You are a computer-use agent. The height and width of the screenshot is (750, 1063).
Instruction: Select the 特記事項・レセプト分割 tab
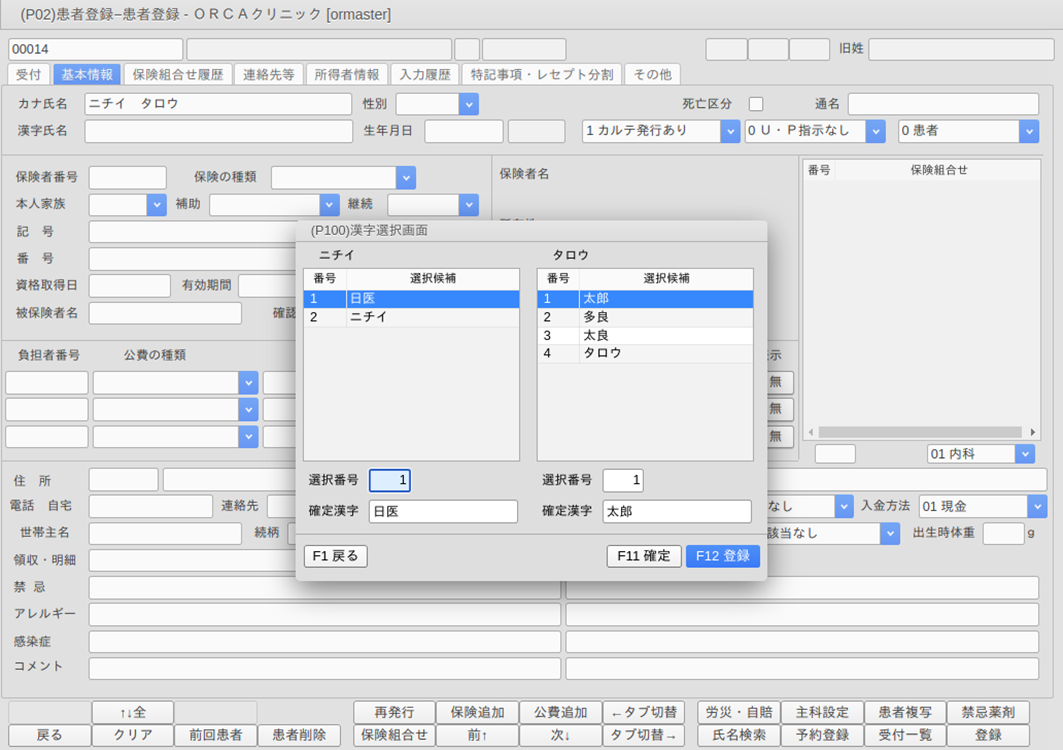pyautogui.click(x=541, y=74)
